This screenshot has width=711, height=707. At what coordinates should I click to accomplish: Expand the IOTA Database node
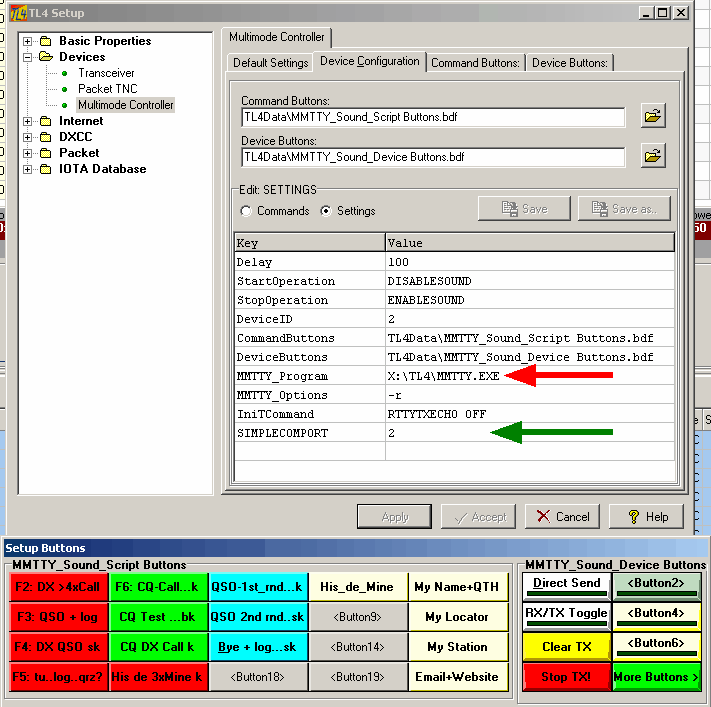click(x=27, y=169)
